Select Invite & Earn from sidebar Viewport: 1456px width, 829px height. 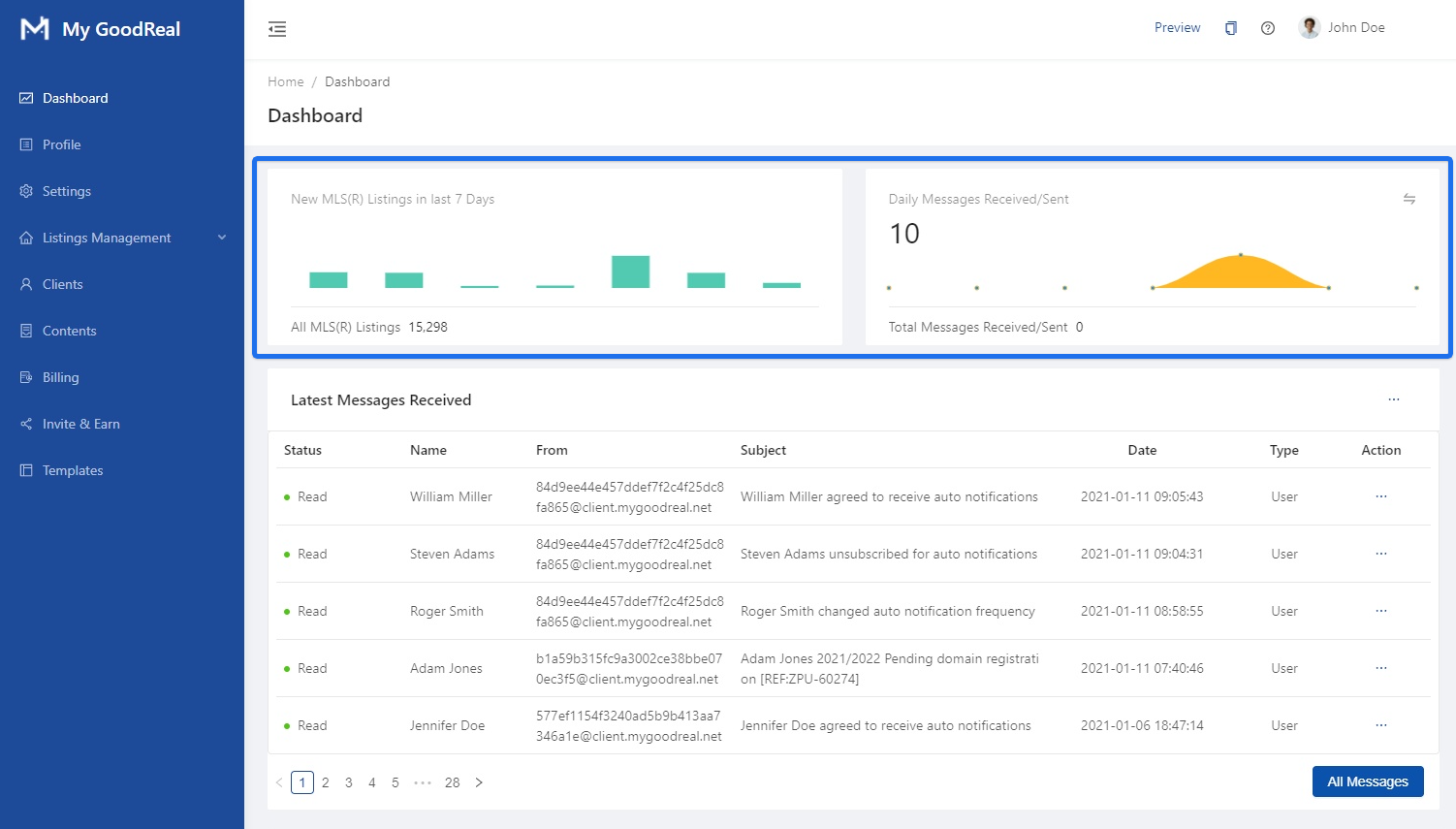point(81,424)
